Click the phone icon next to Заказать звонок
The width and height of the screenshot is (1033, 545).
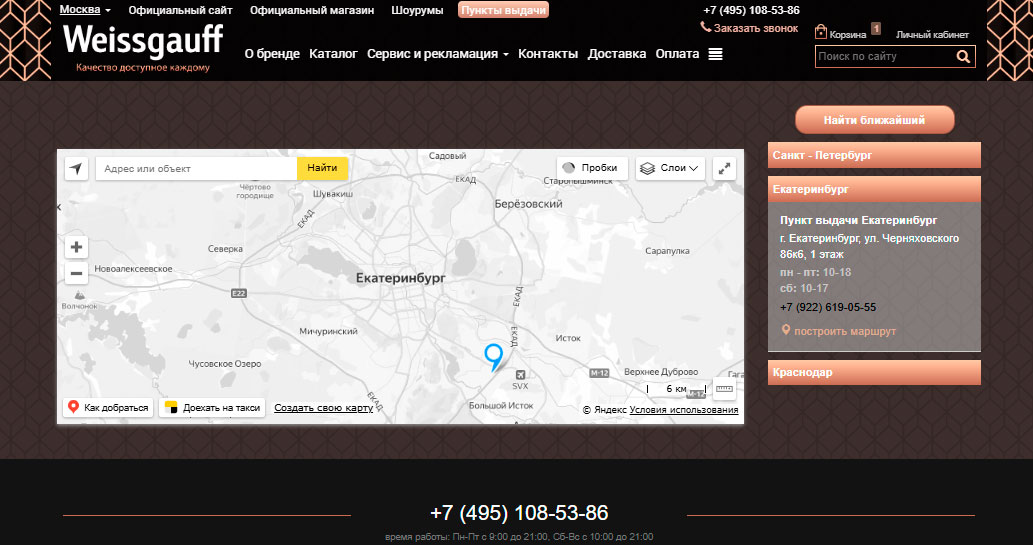pos(706,27)
